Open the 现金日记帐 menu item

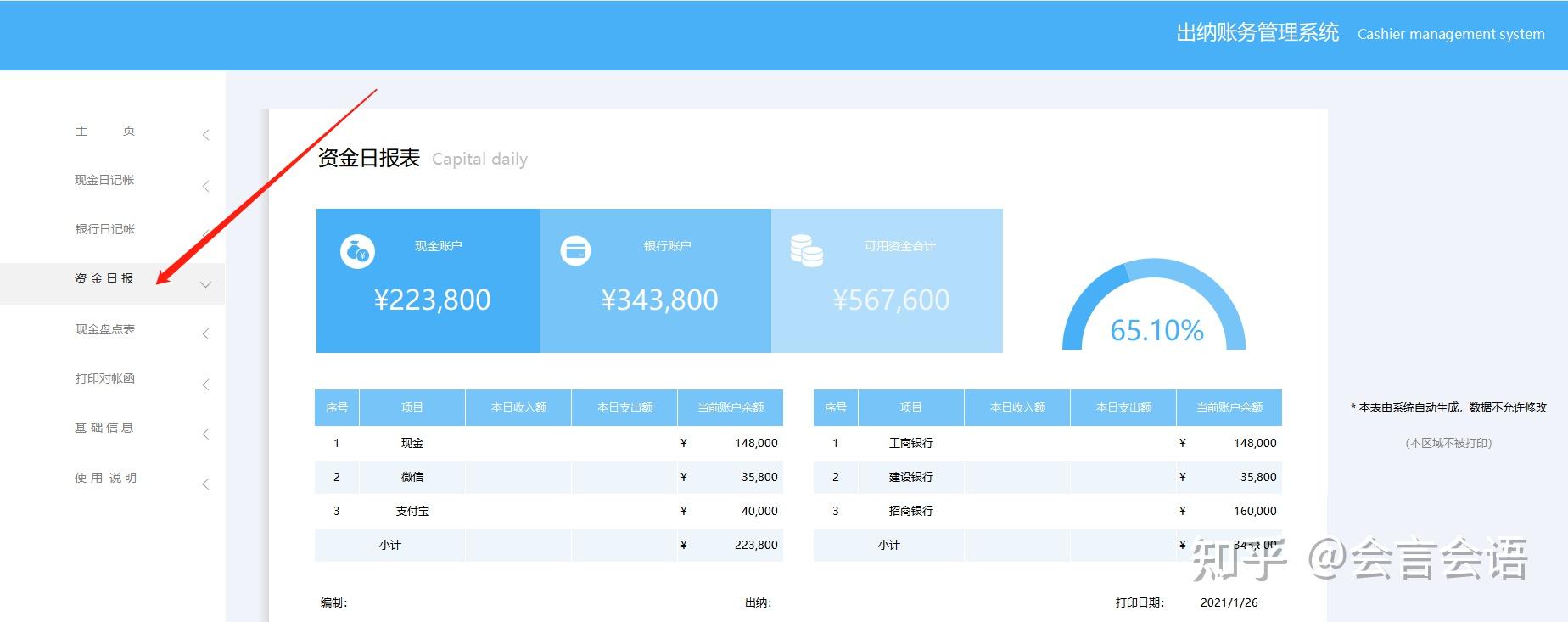tap(104, 180)
